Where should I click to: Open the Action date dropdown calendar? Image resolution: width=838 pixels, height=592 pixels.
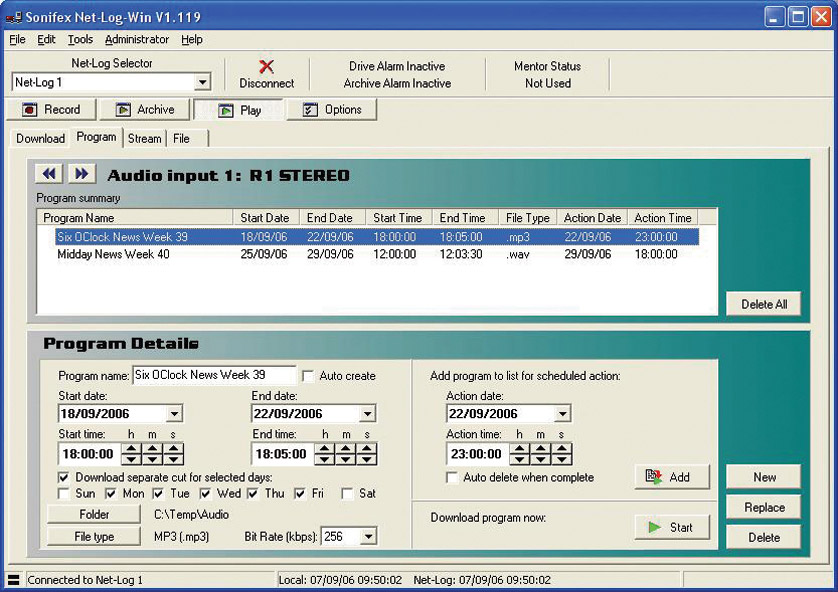point(562,414)
